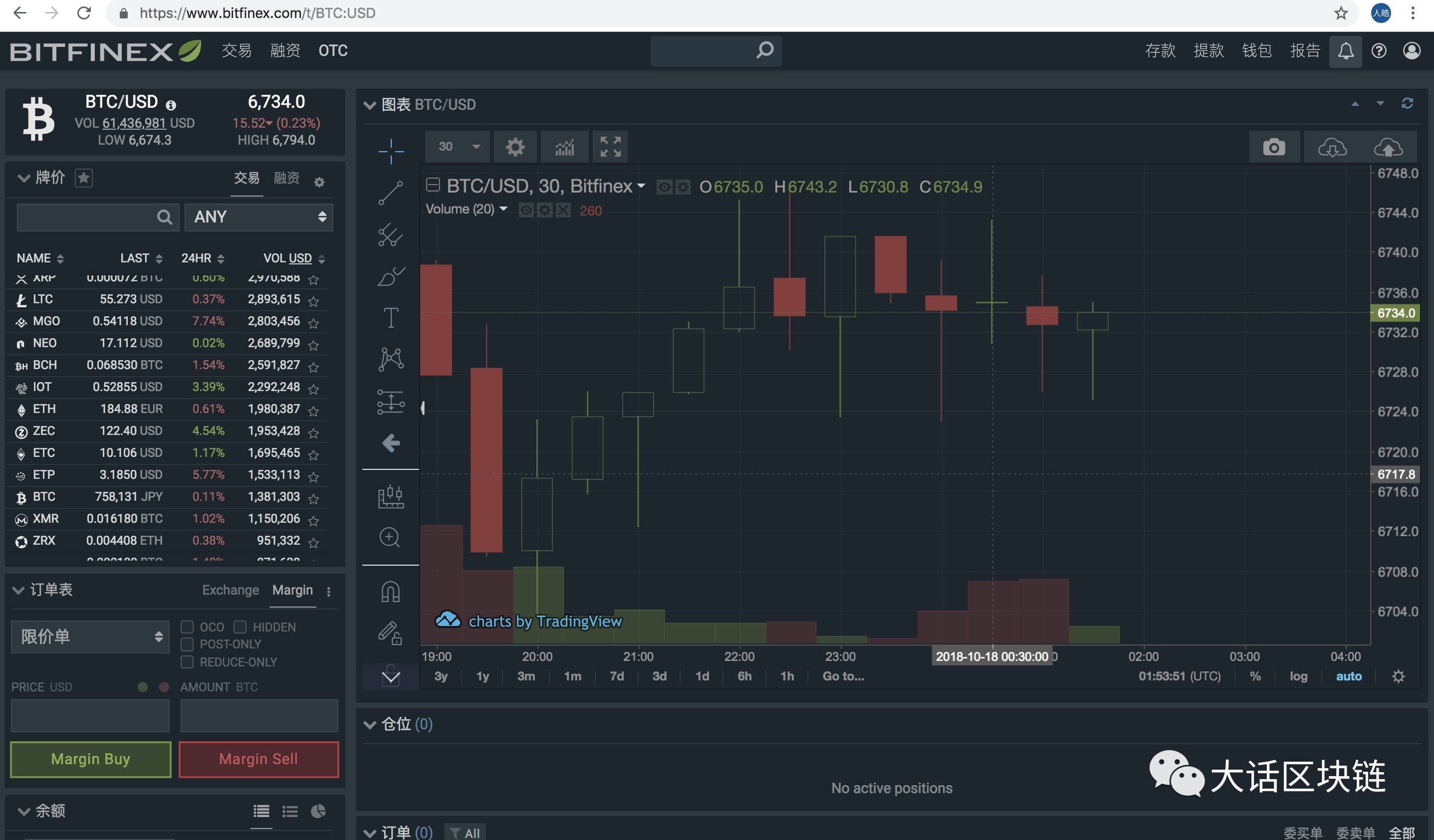Open the account profile icon

1411,51
